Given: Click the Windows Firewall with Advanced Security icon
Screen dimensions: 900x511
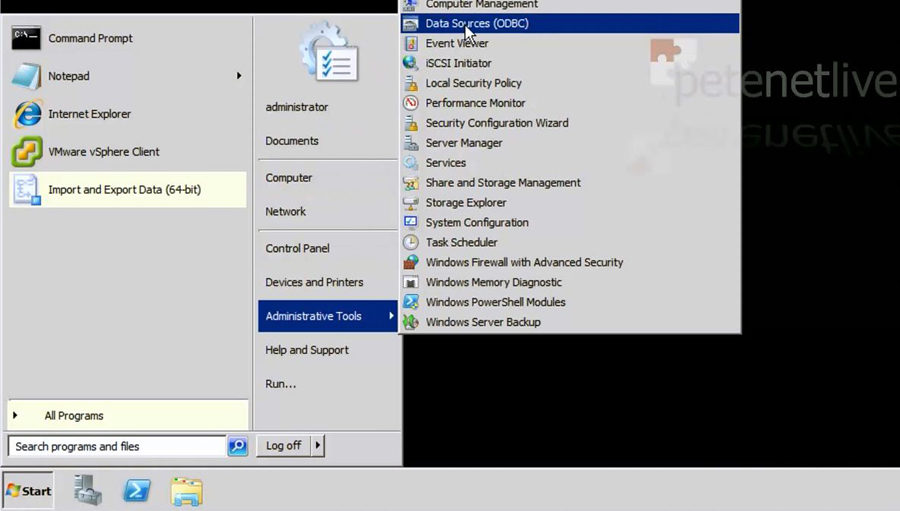Looking at the screenshot, I should tap(410, 262).
